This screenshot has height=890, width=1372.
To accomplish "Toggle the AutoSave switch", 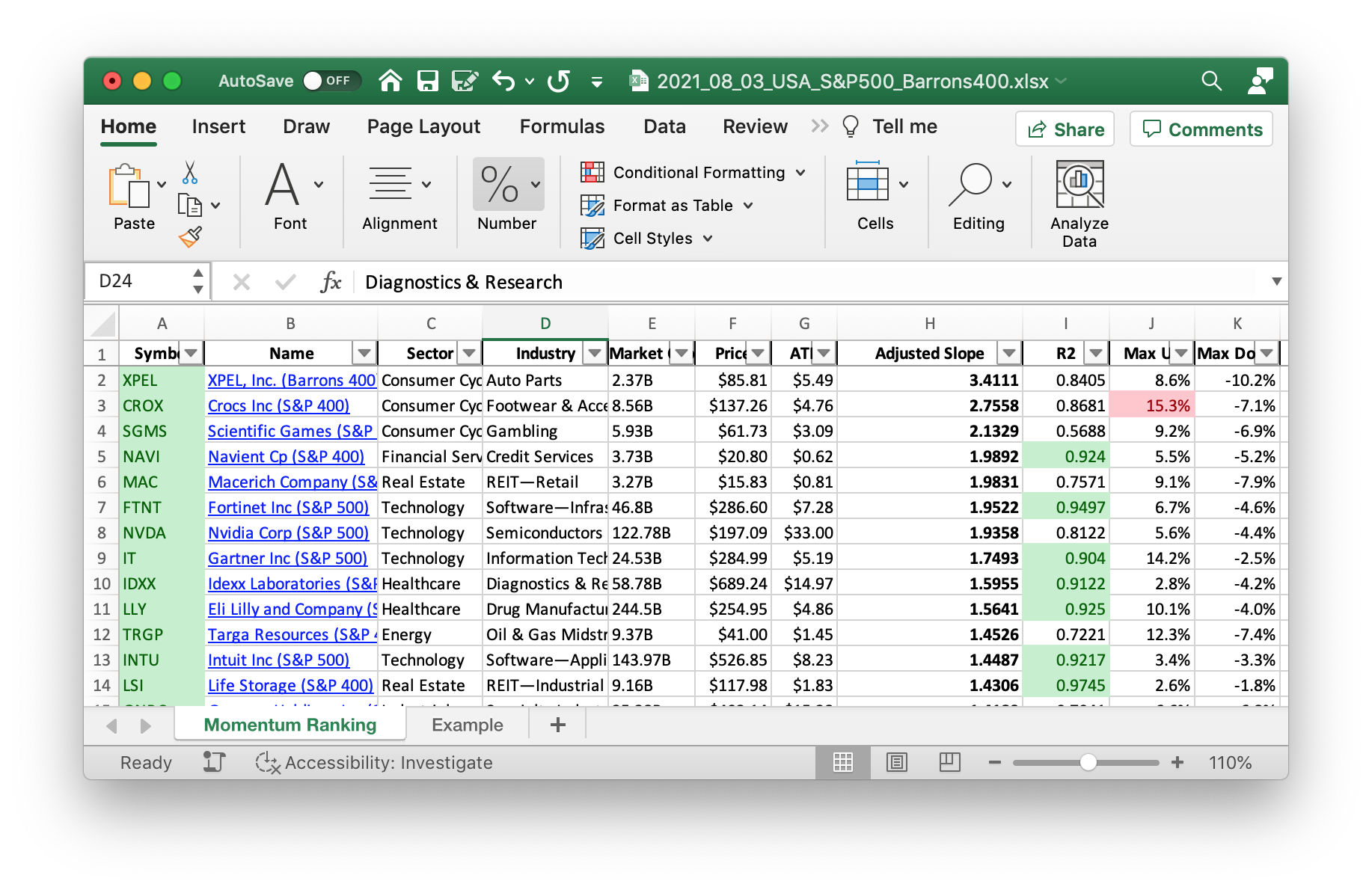I will 331,81.
